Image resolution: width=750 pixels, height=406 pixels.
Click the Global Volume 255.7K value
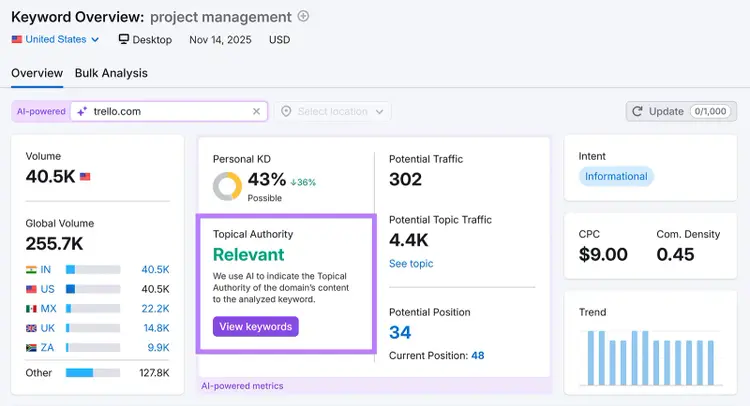click(54, 243)
